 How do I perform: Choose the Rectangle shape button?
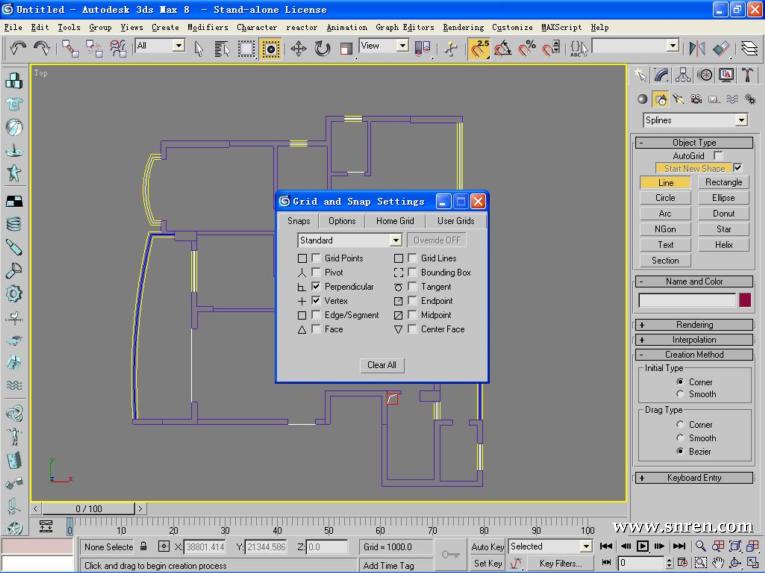723,183
